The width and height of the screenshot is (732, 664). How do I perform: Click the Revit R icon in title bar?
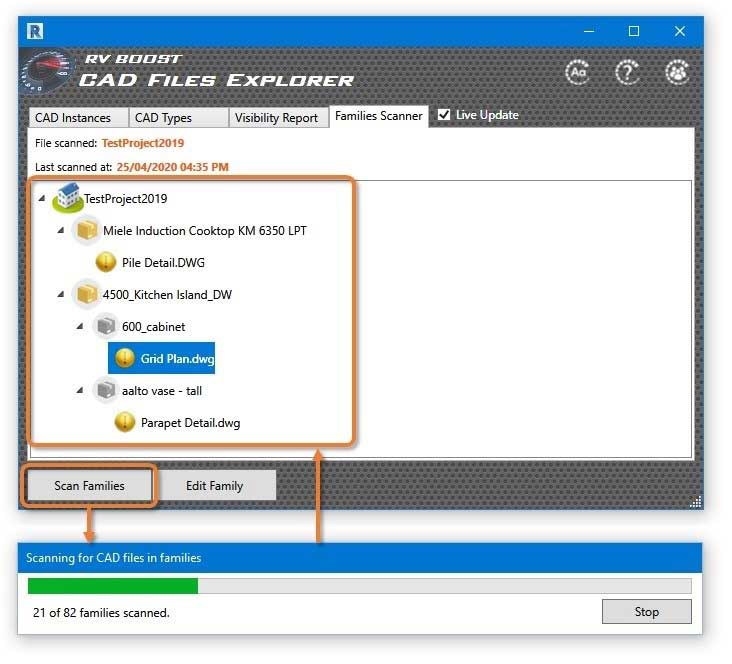35,31
